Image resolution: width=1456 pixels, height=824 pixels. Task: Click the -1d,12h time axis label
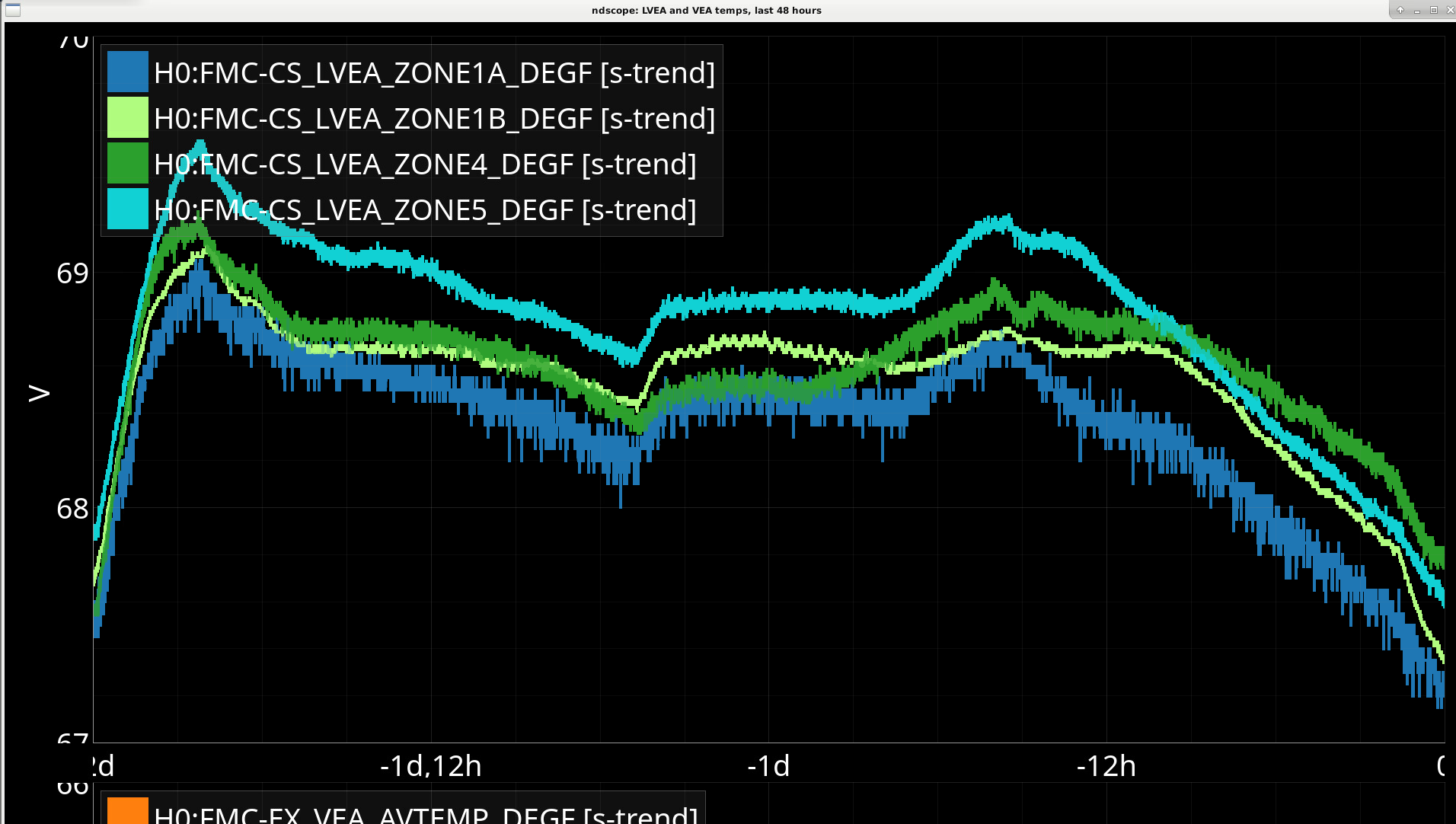pyautogui.click(x=431, y=766)
